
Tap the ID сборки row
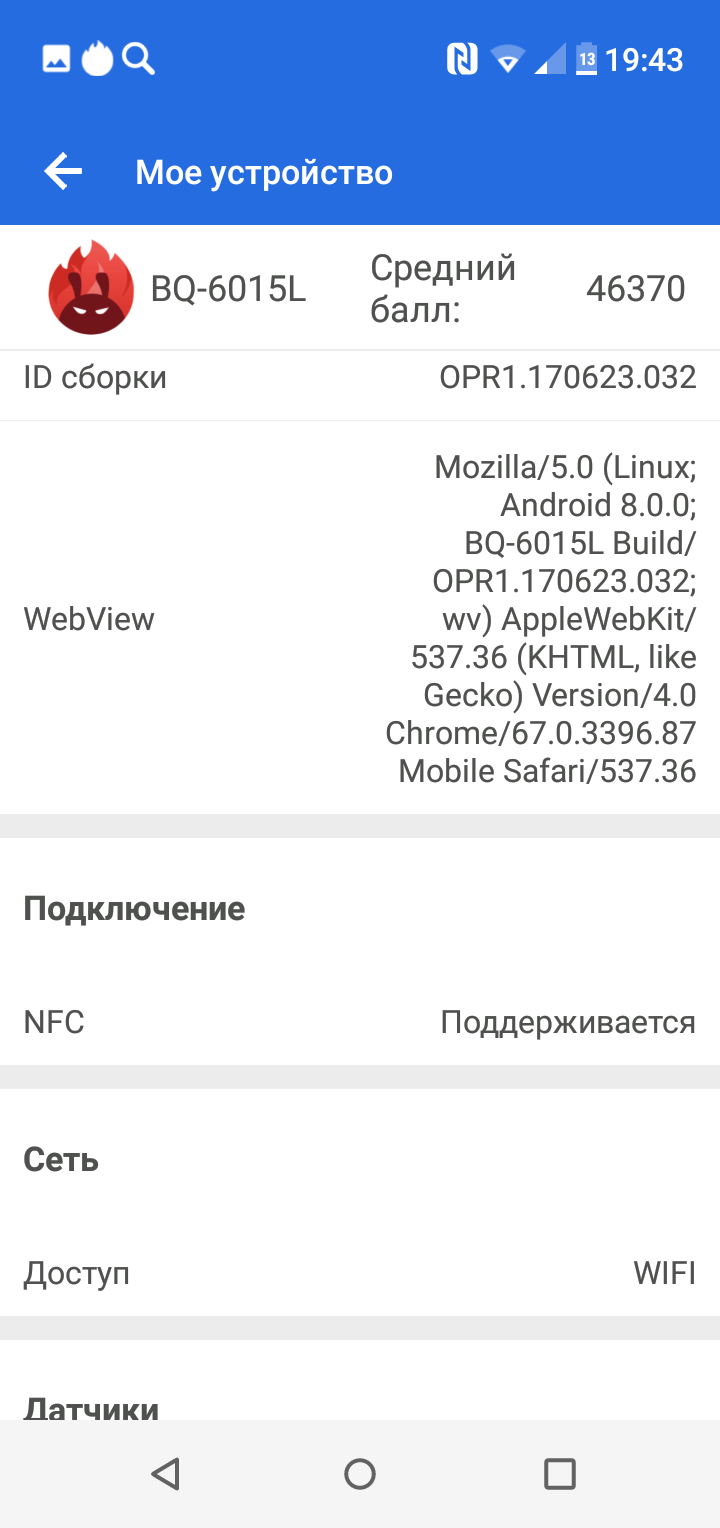360,378
